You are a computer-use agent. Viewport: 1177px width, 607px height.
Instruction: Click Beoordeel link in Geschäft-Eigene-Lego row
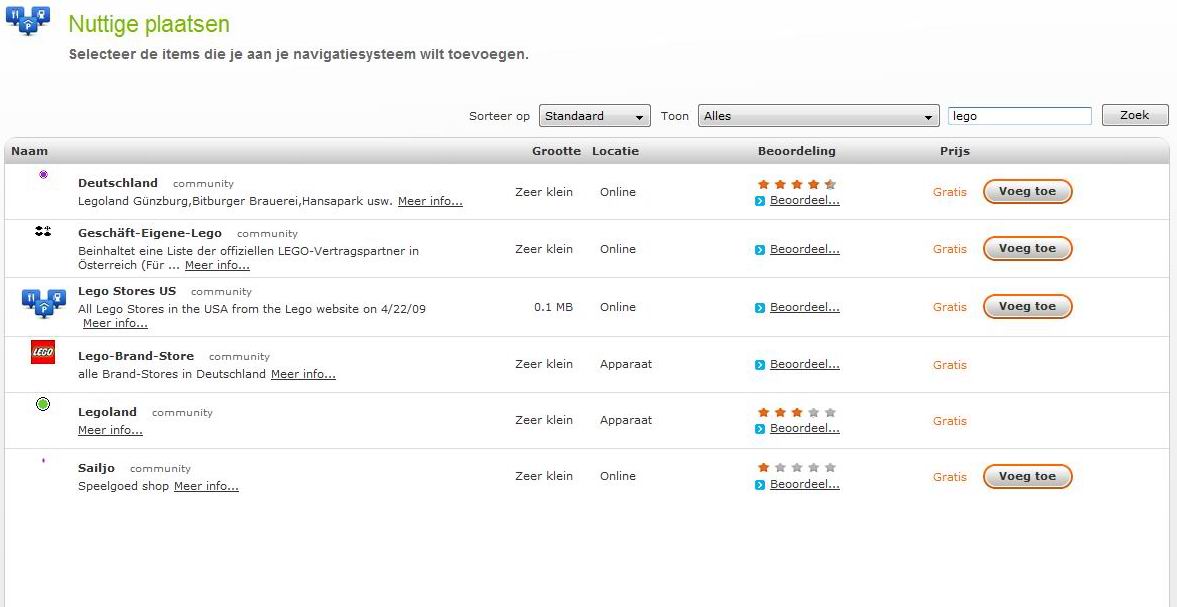click(805, 249)
